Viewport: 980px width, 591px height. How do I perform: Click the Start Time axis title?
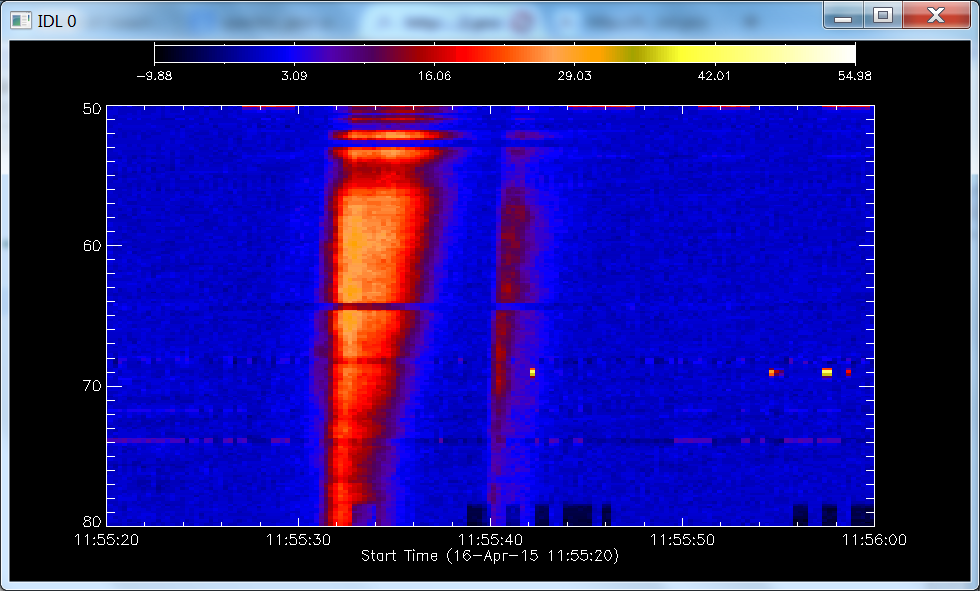tap(490, 555)
